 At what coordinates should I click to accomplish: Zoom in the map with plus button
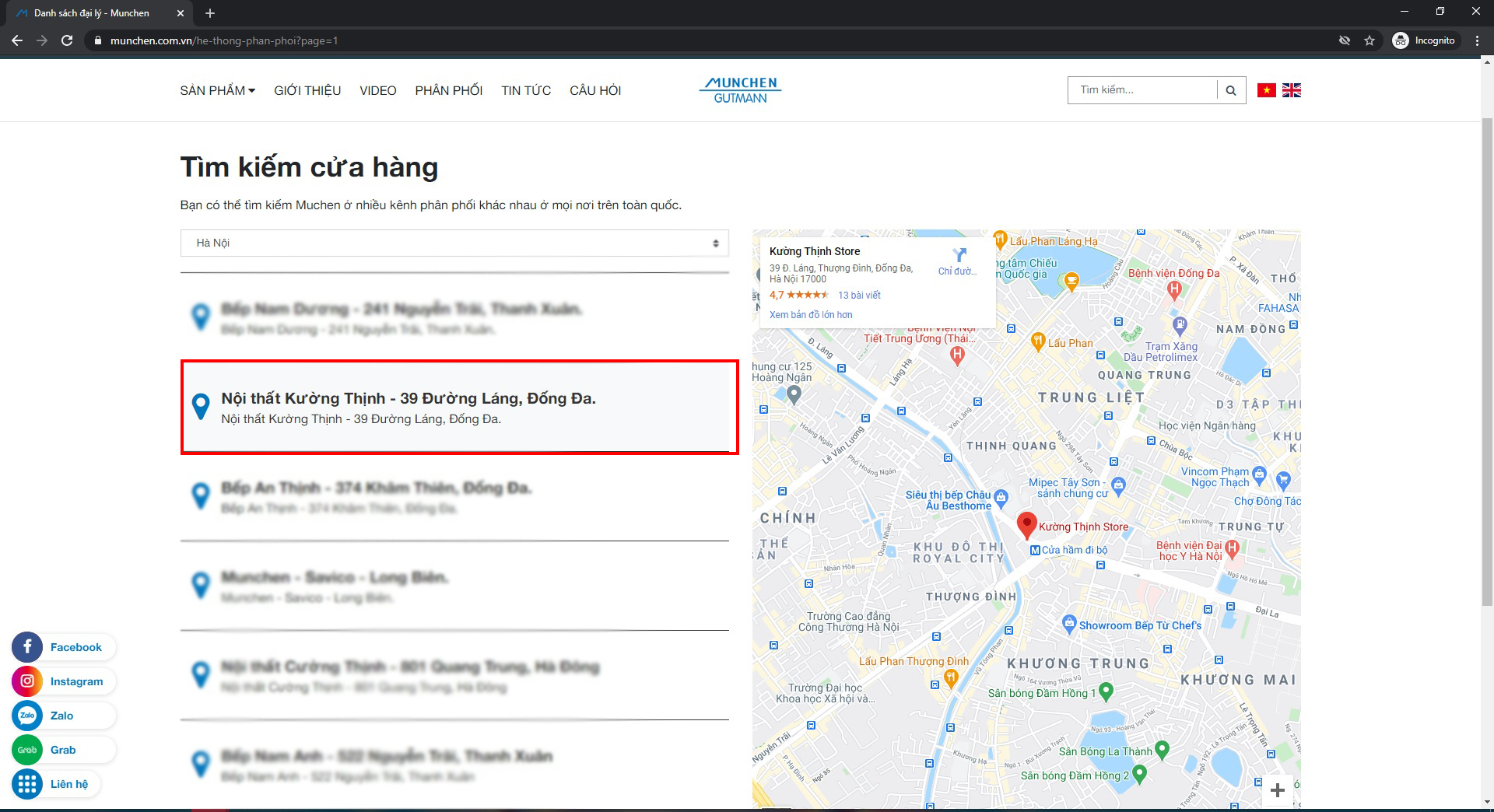1277,791
